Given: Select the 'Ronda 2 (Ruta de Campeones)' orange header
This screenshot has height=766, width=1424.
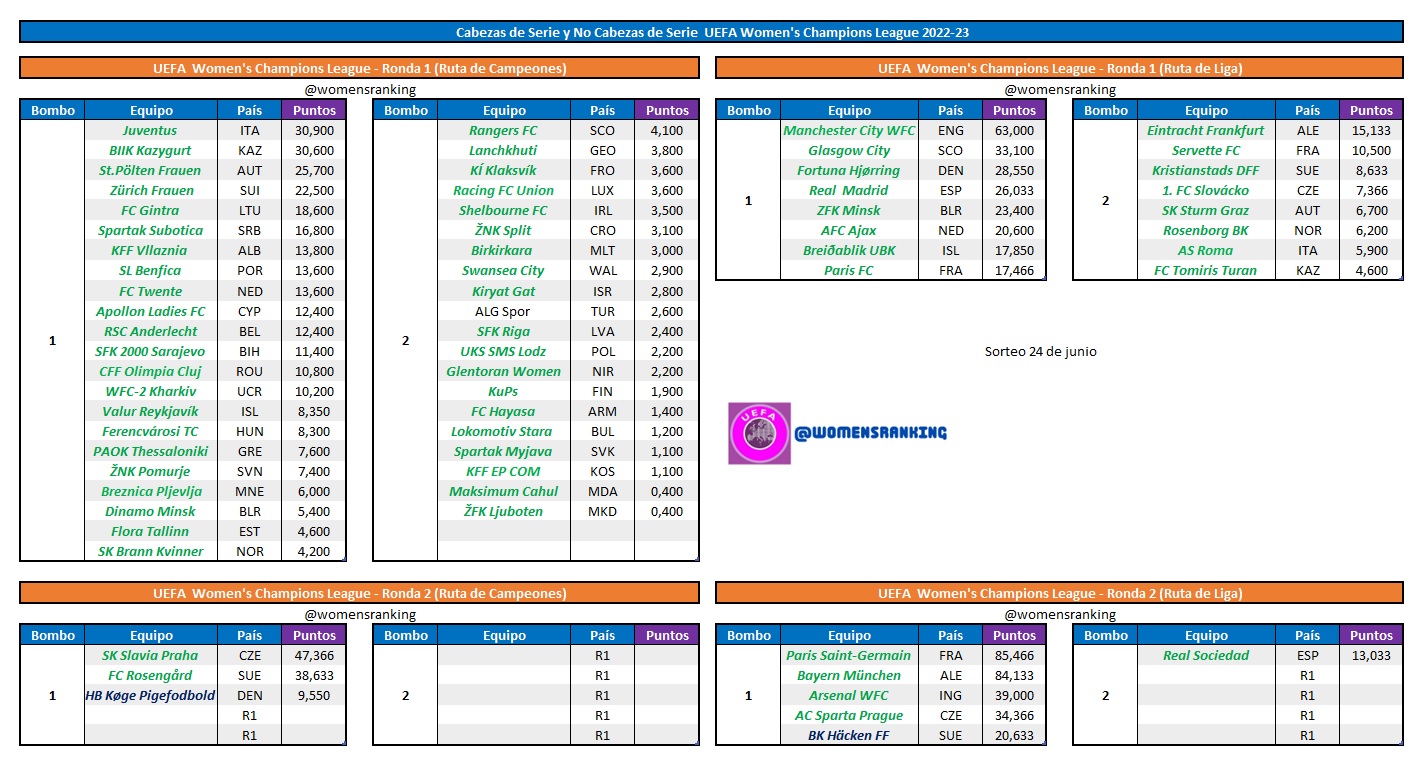Looking at the screenshot, I should 359,593.
